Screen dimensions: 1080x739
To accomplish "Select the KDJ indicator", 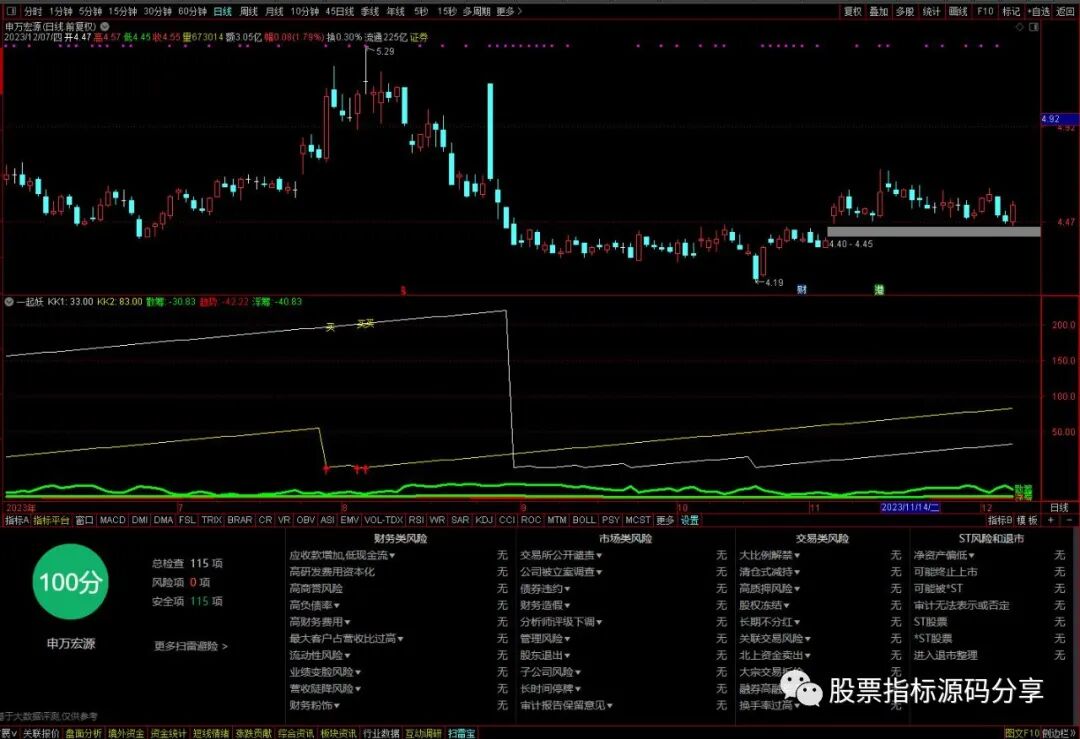I will (x=484, y=520).
